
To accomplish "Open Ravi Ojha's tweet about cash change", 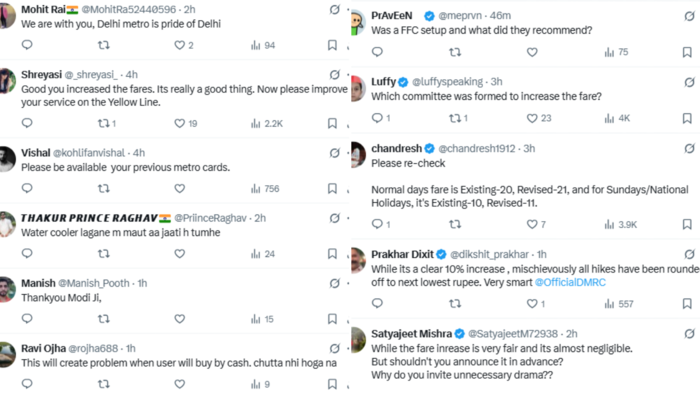I will 179,363.
